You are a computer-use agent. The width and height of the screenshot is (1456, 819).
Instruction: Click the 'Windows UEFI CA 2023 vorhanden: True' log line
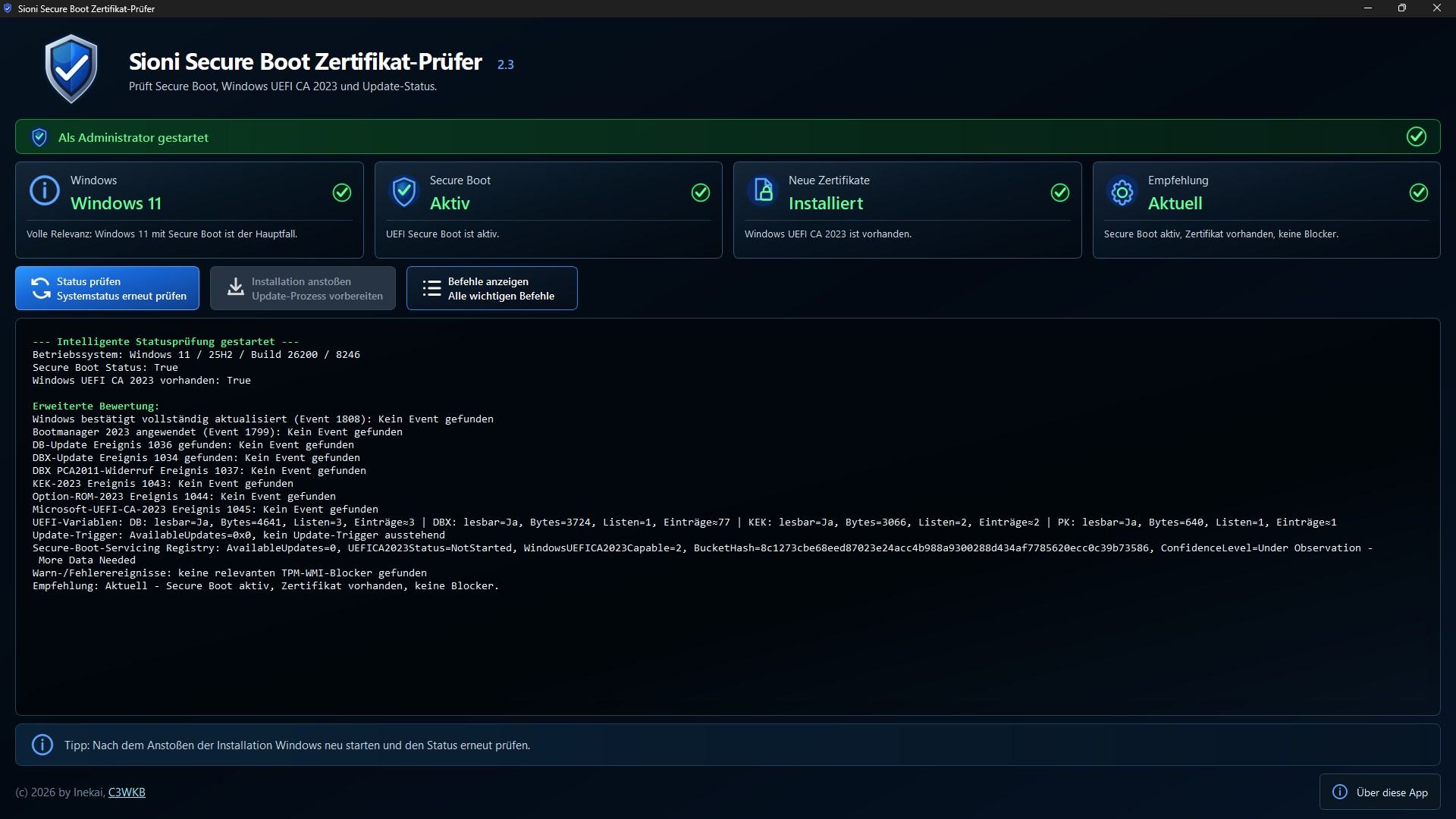pyautogui.click(x=142, y=381)
